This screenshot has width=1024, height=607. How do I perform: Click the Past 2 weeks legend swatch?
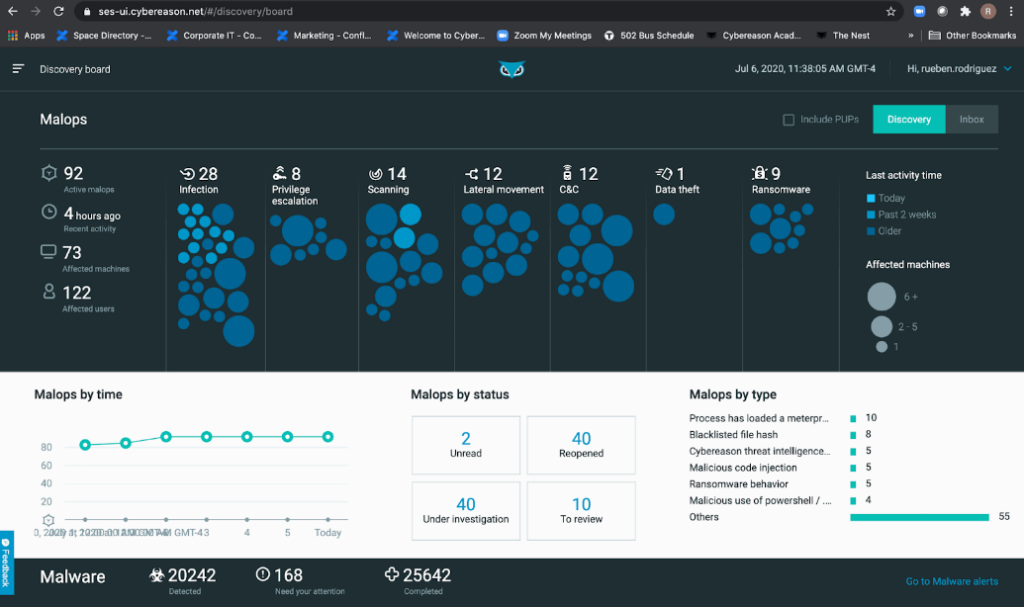pyautogui.click(x=871, y=214)
